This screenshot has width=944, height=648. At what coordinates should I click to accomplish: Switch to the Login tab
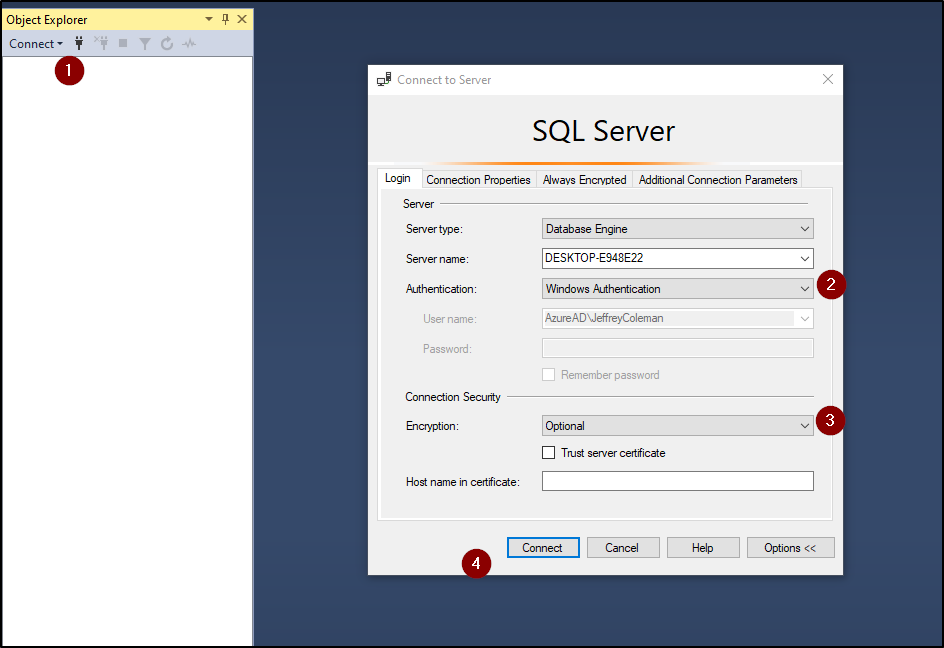coord(397,178)
